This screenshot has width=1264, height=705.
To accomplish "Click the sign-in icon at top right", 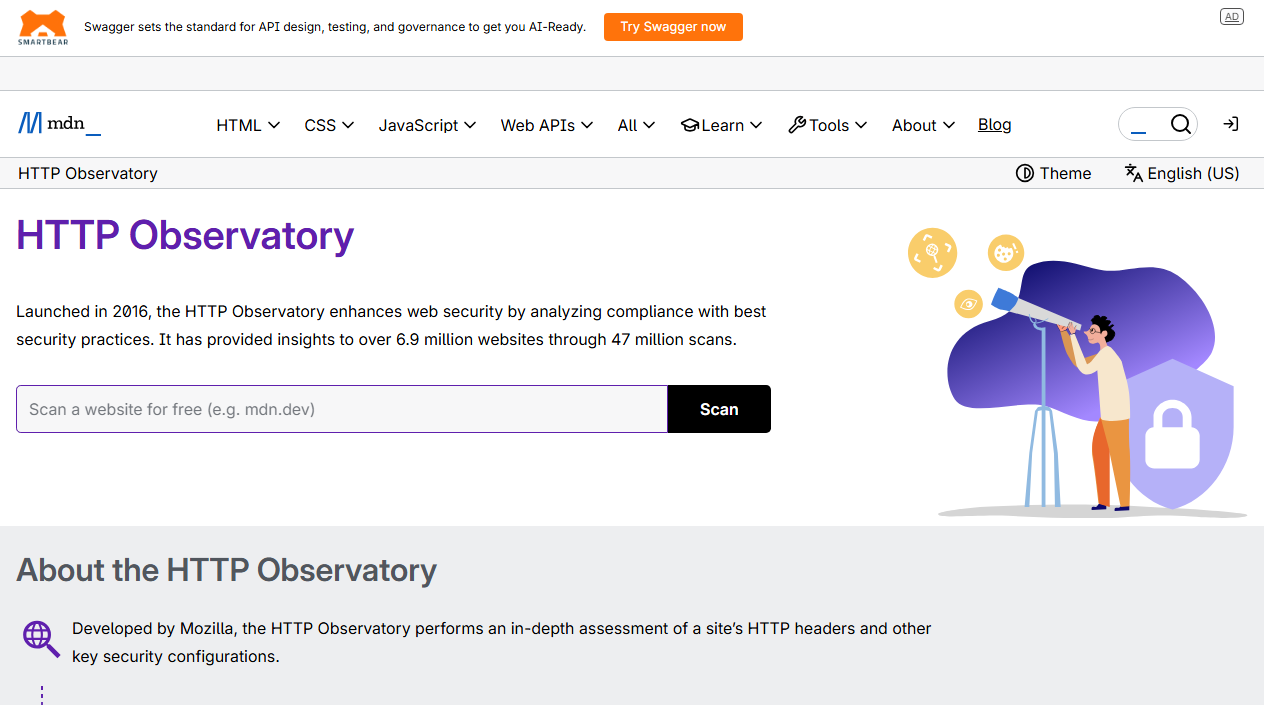I will click(x=1230, y=124).
